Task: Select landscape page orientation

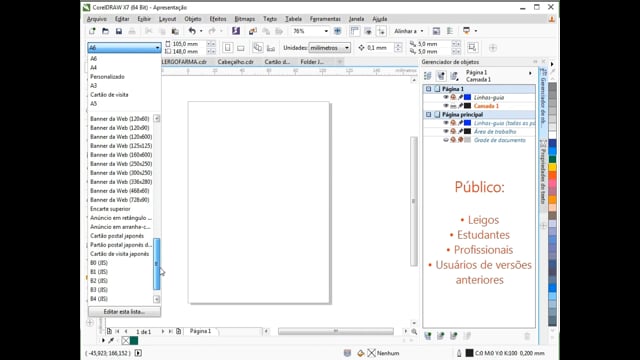Action: tap(241, 48)
